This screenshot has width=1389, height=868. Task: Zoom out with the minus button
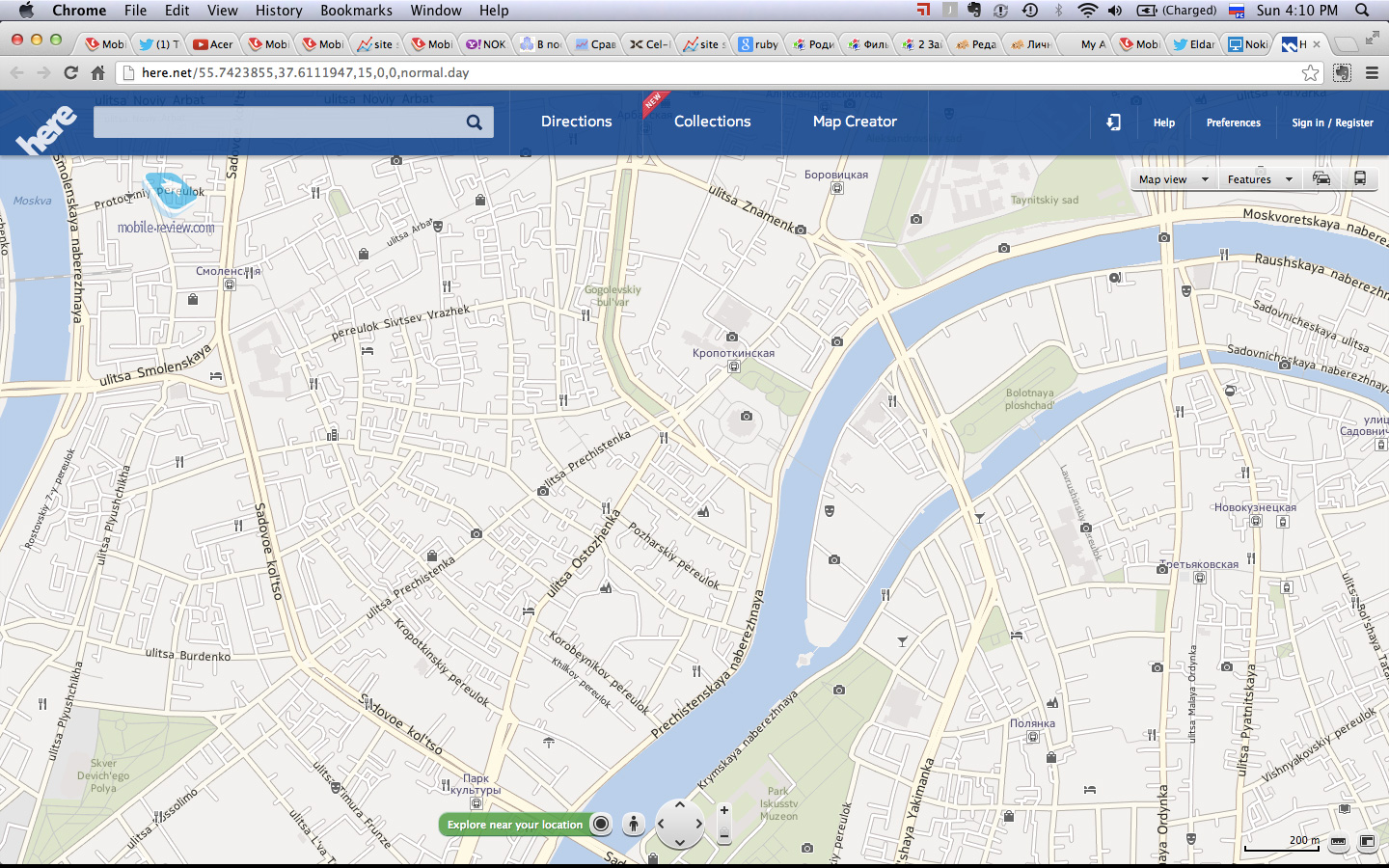point(724,834)
